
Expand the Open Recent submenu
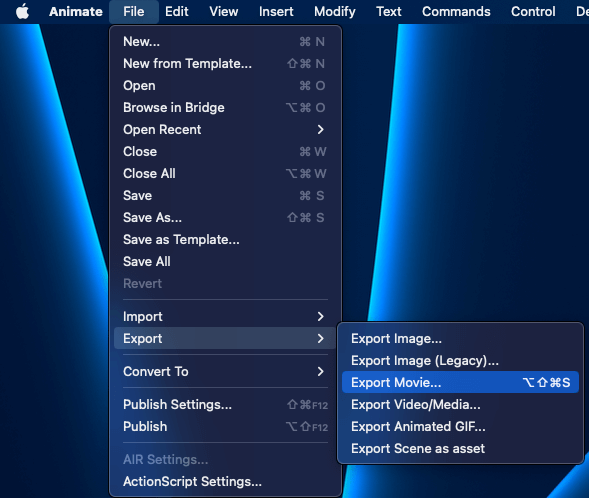225,130
